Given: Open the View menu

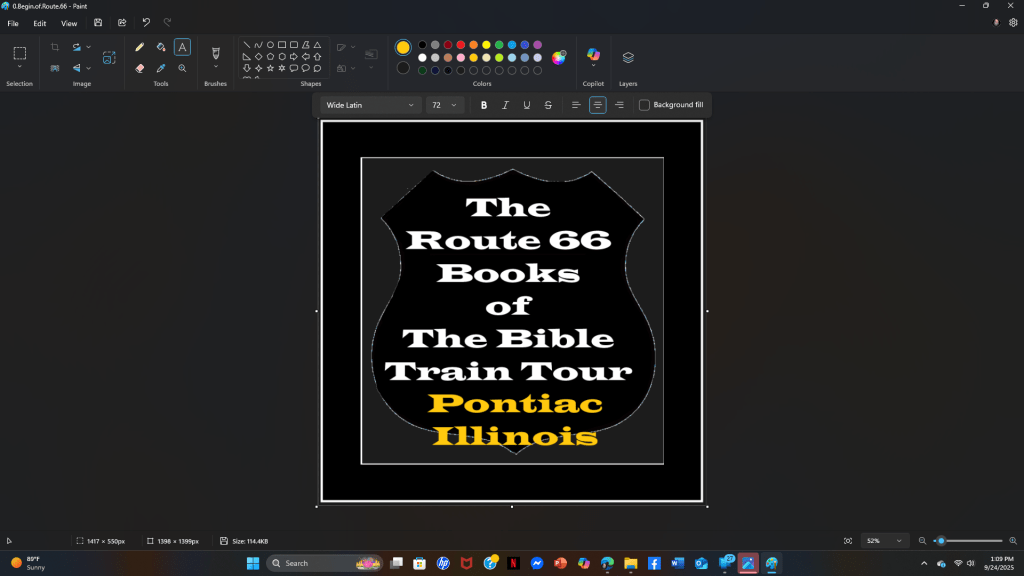Looking at the screenshot, I should (x=69, y=23).
